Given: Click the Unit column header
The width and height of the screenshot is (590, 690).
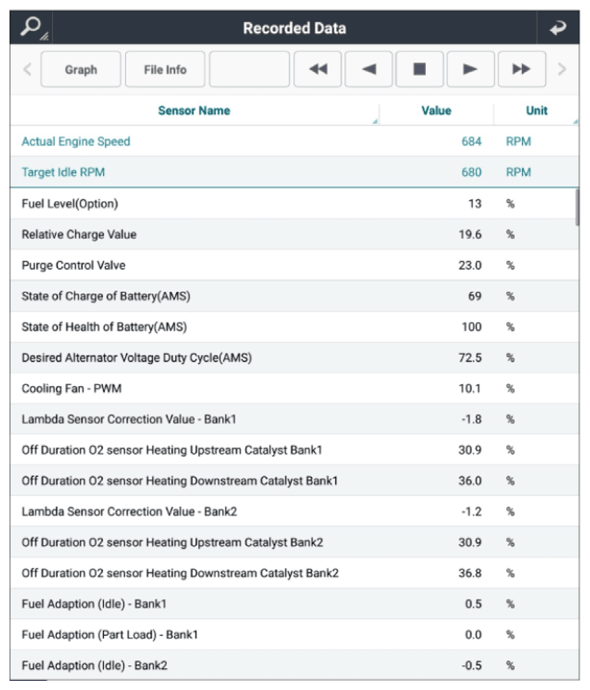Looking at the screenshot, I should (x=536, y=110).
